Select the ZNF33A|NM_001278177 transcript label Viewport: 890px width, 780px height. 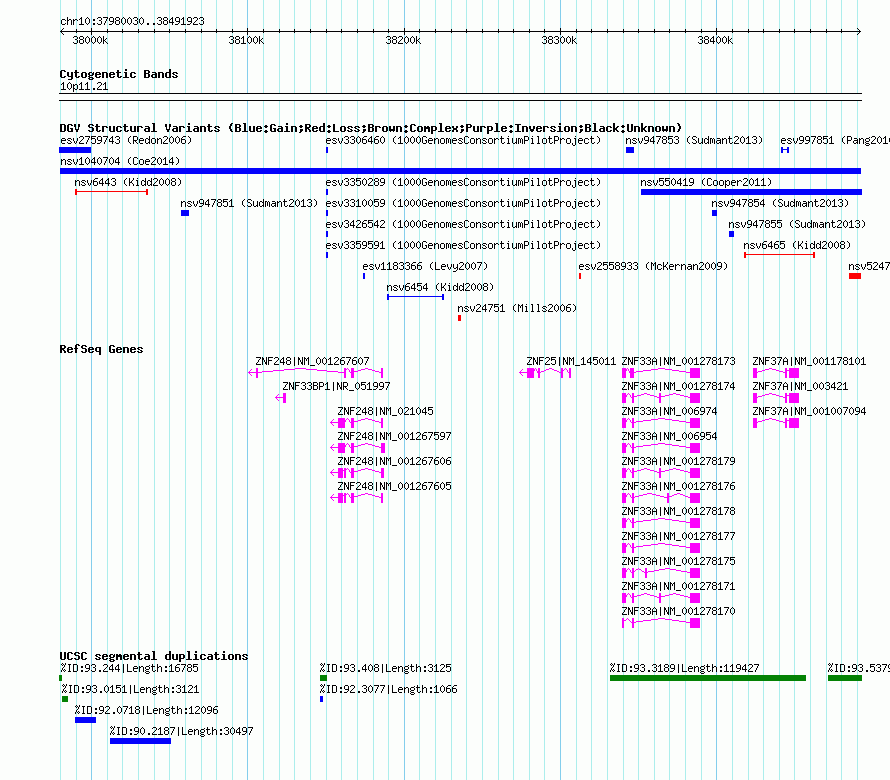coord(678,536)
